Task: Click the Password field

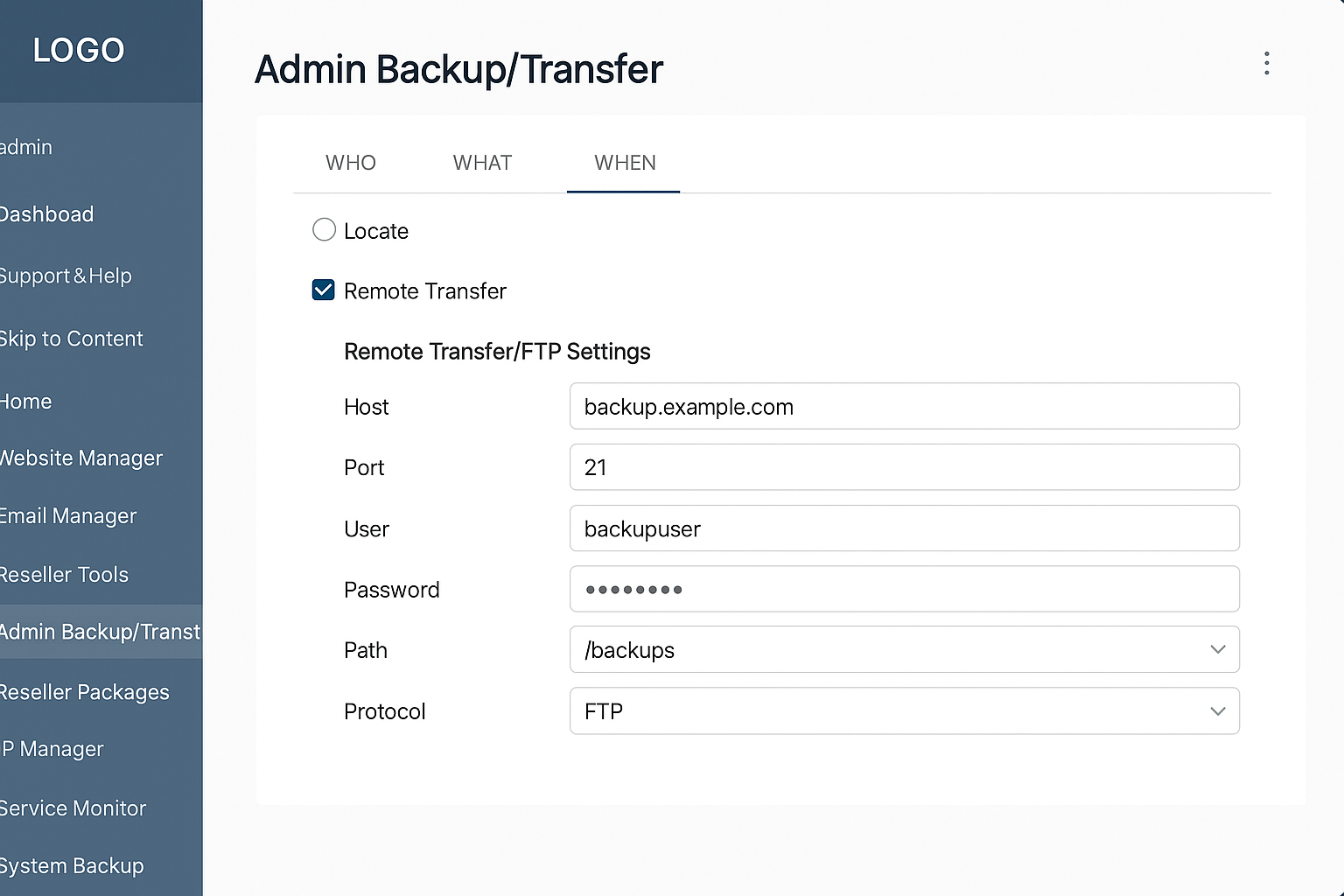Action: [904, 589]
